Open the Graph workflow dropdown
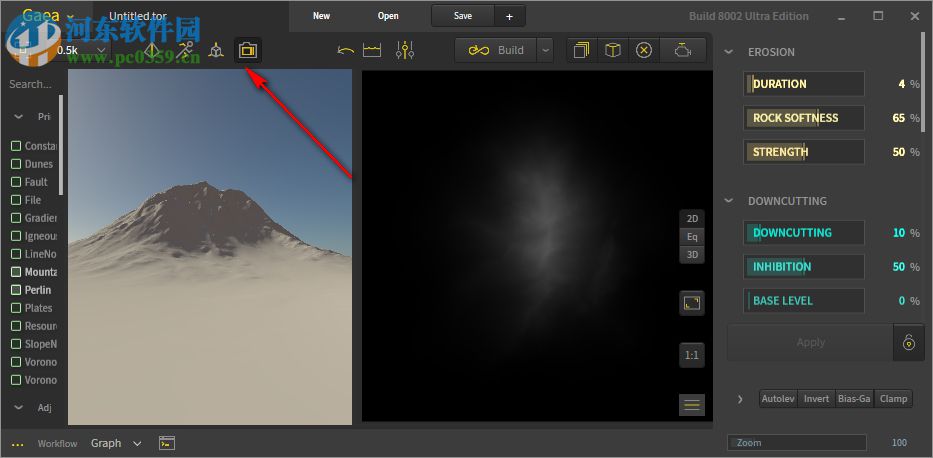The width and height of the screenshot is (933, 458). [116, 443]
